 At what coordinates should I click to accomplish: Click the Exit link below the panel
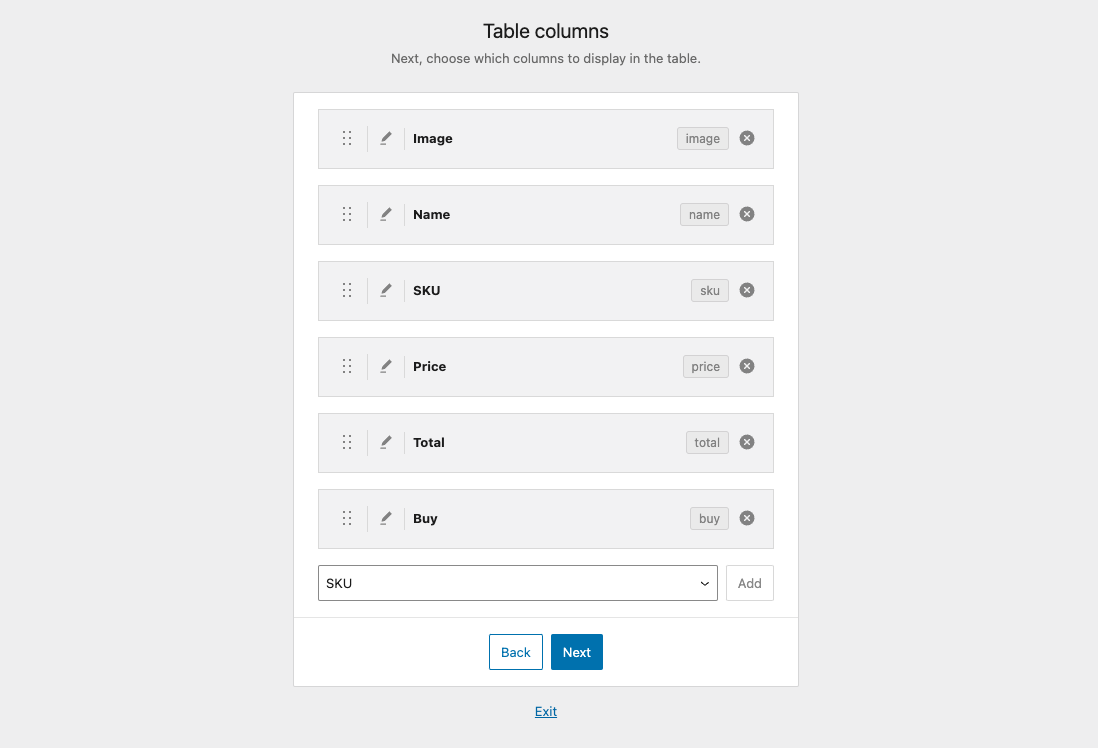tap(545, 711)
